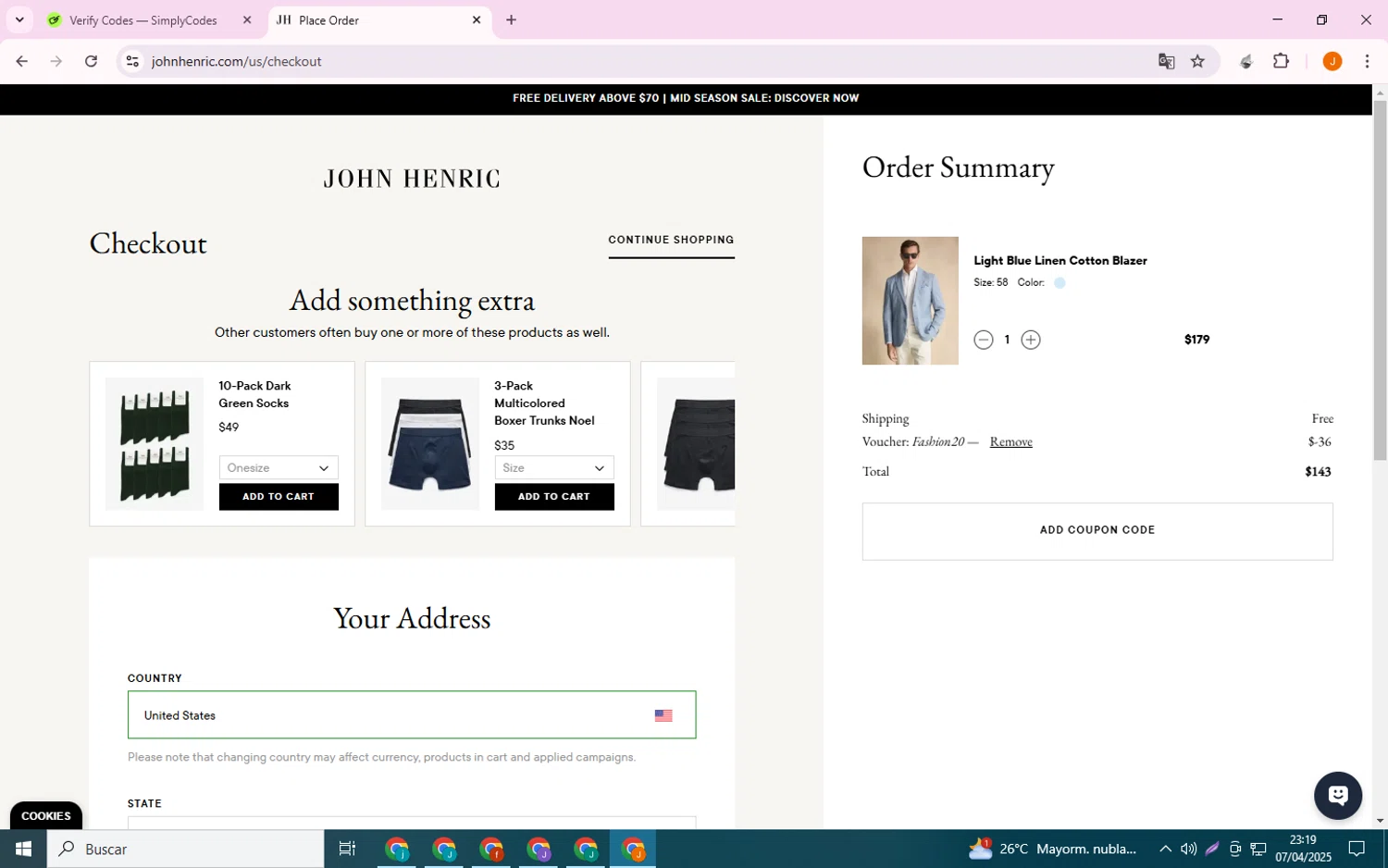Image resolution: width=1388 pixels, height=868 pixels.
Task: Open the Onesize dropdown for socks
Action: point(279,468)
